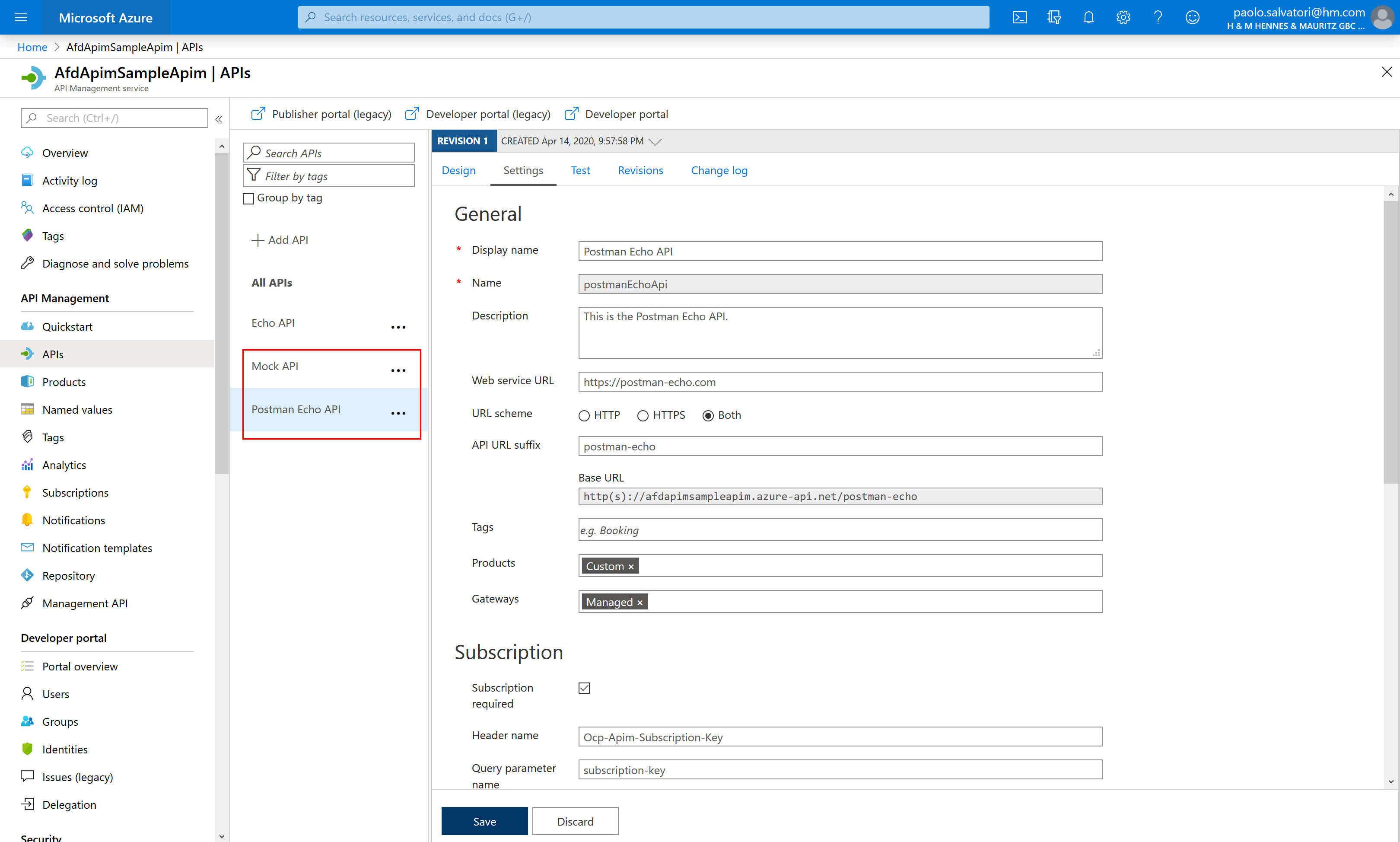Click the Save button
Image resolution: width=1400 pixels, height=842 pixels.
click(x=484, y=821)
